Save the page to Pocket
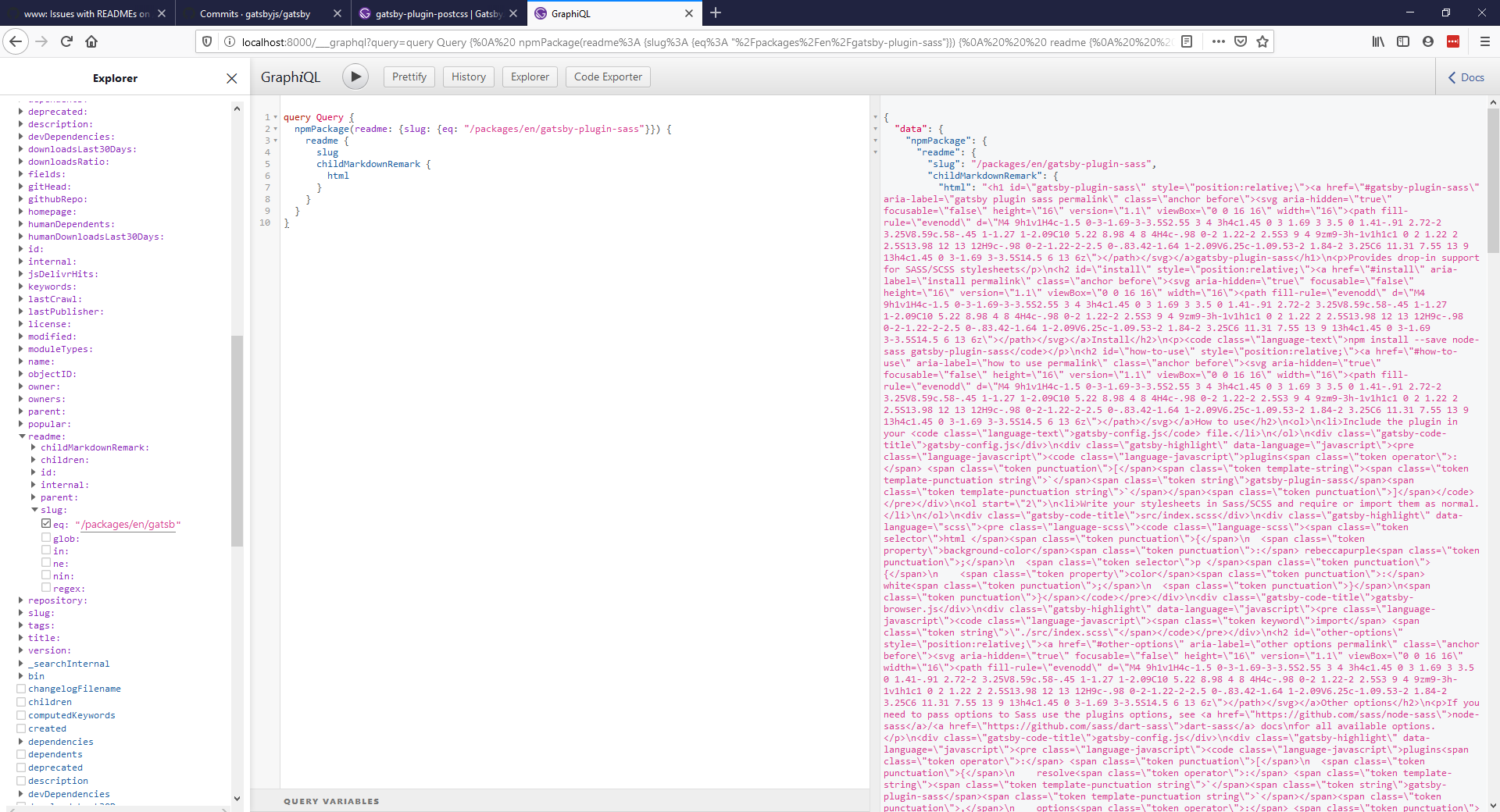 [1241, 41]
